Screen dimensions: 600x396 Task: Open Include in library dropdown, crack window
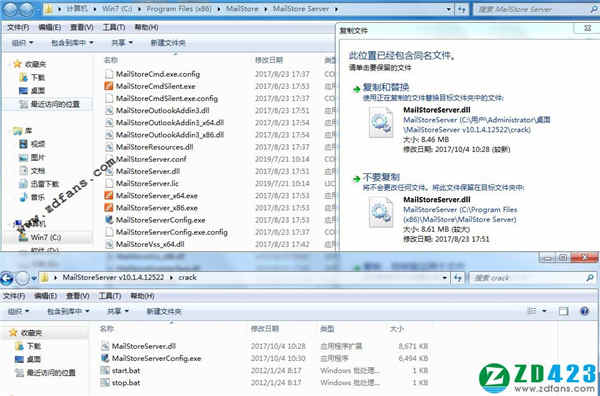[x=68, y=311]
